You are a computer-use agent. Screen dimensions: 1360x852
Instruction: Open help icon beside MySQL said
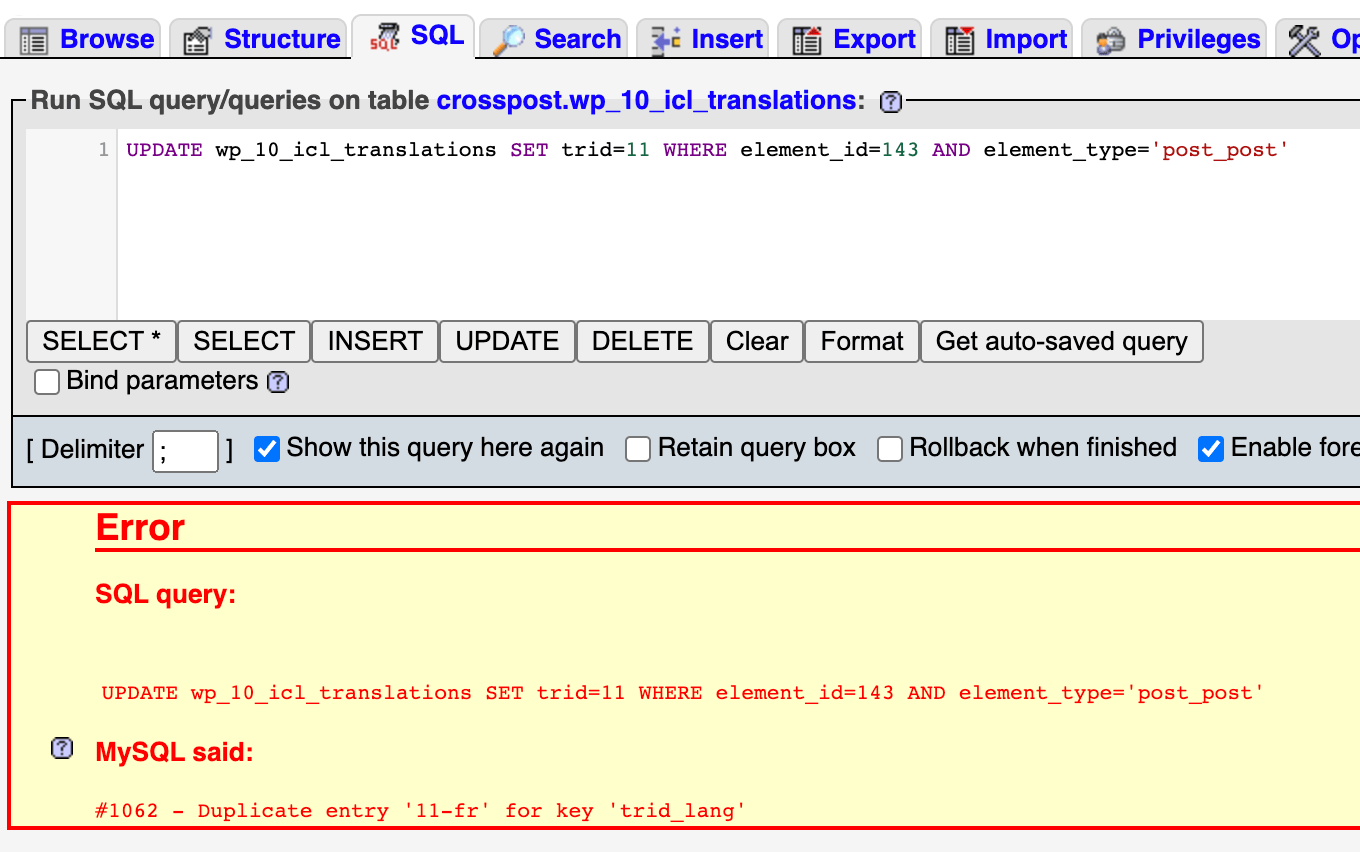click(x=62, y=748)
